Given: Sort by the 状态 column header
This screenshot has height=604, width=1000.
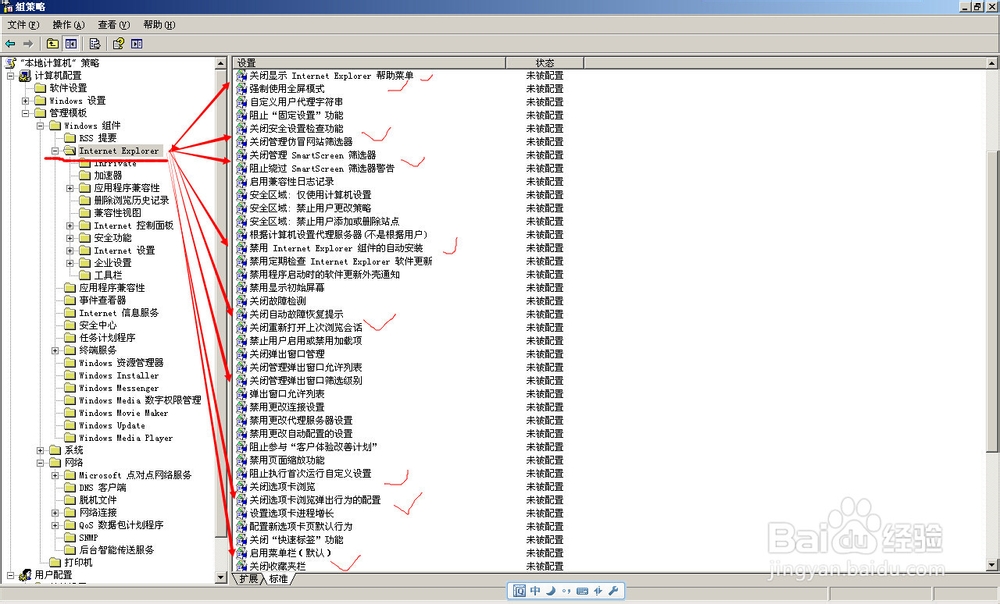Looking at the screenshot, I should pos(545,63).
